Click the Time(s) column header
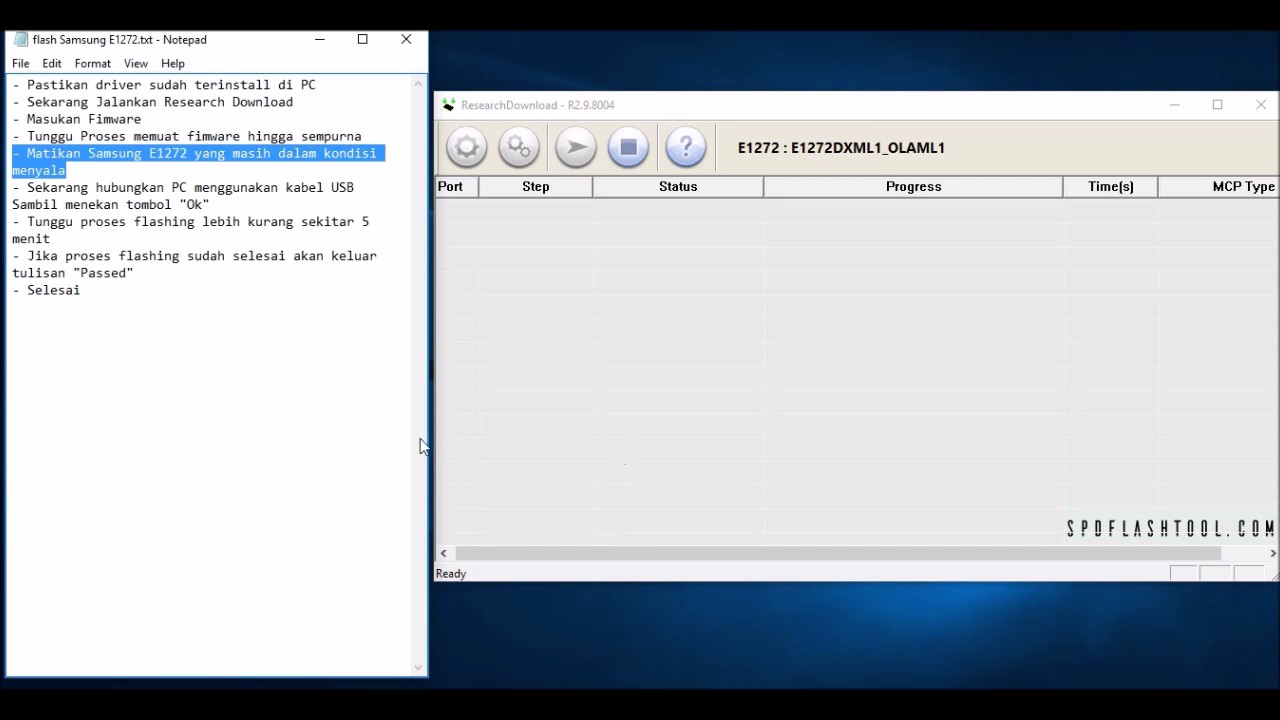The width and height of the screenshot is (1280, 720). tap(1111, 187)
